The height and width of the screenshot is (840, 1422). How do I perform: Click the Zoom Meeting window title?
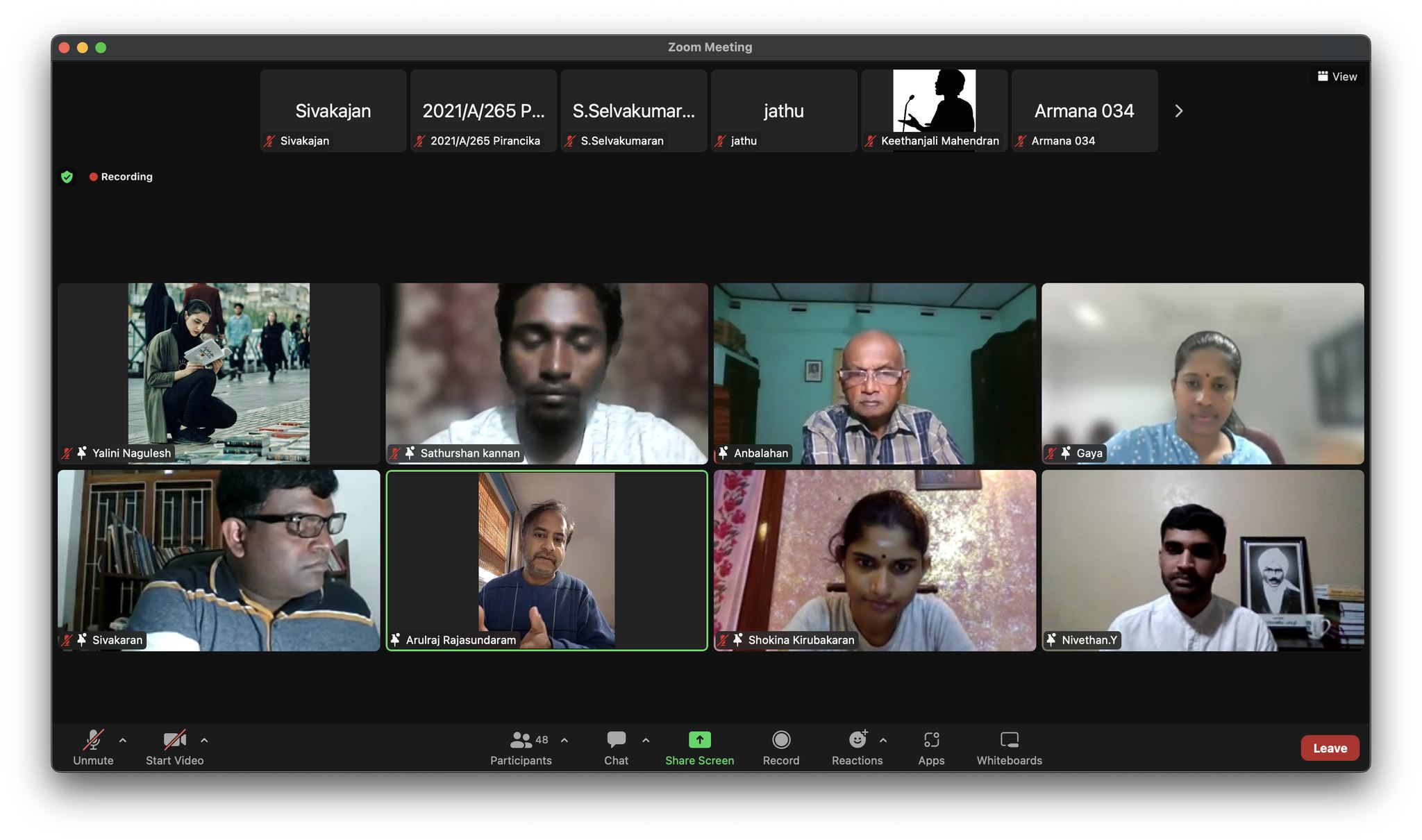[710, 47]
